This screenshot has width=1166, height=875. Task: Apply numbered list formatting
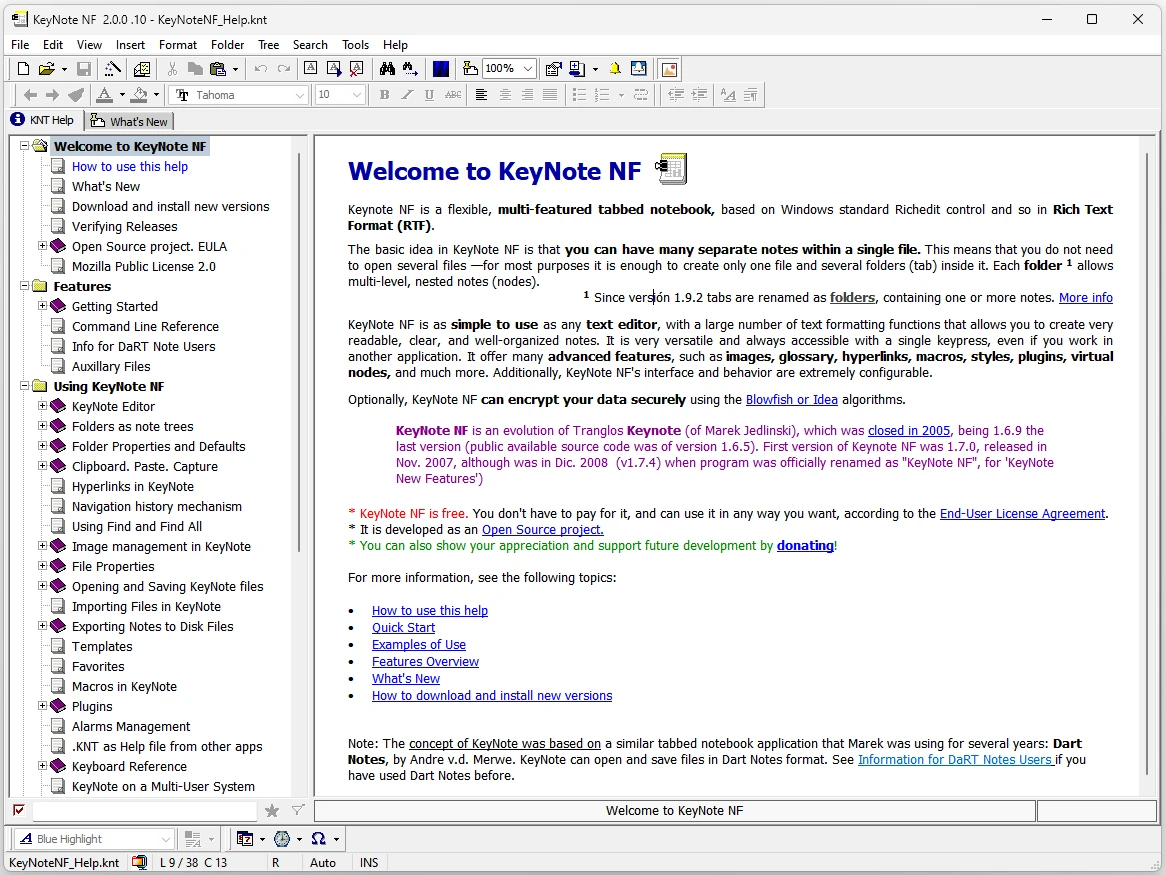click(602, 95)
